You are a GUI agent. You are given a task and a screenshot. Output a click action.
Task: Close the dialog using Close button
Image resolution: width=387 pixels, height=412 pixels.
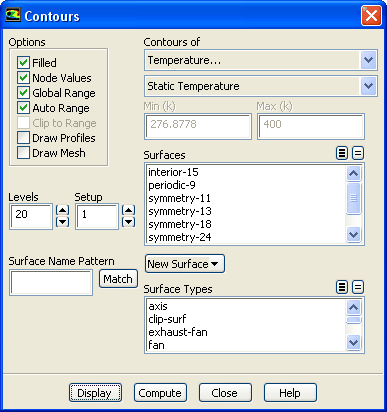pos(225,393)
